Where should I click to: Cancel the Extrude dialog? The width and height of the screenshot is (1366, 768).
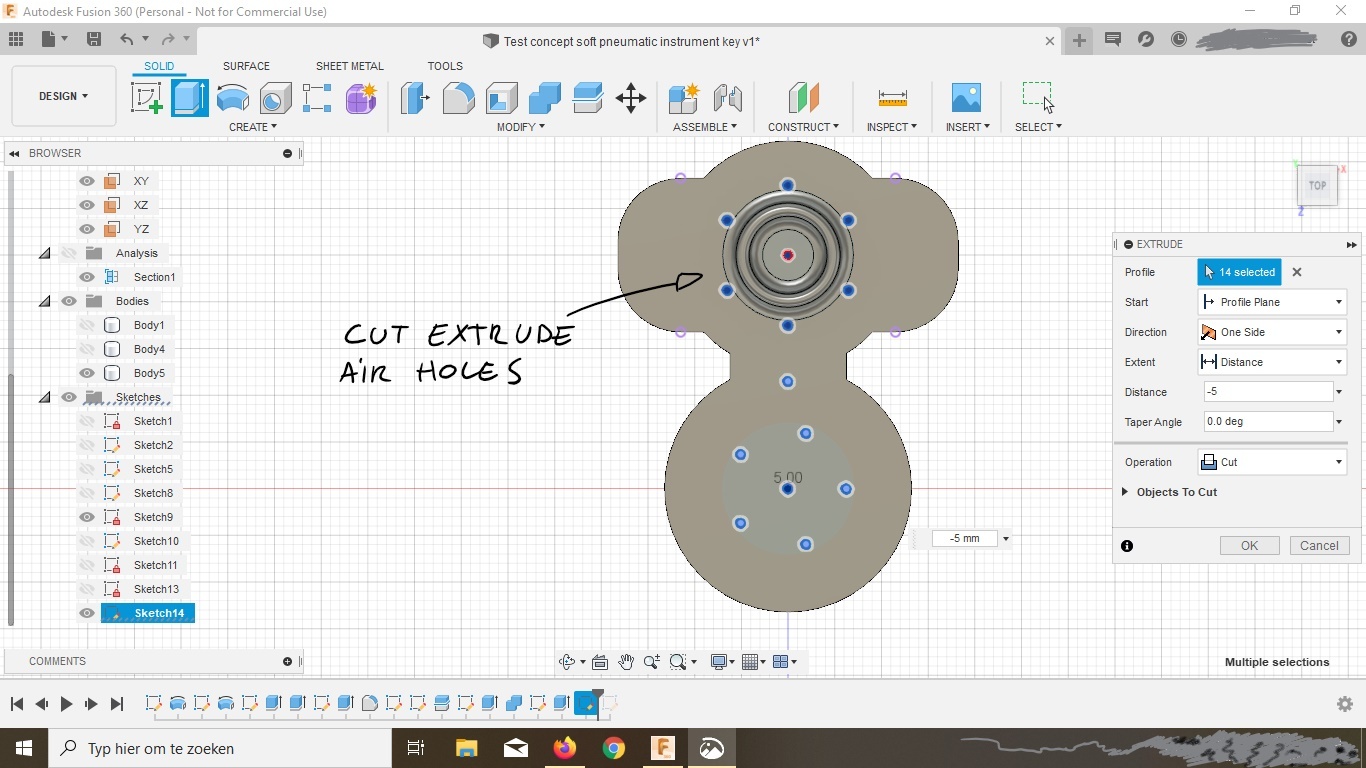pyautogui.click(x=1319, y=546)
